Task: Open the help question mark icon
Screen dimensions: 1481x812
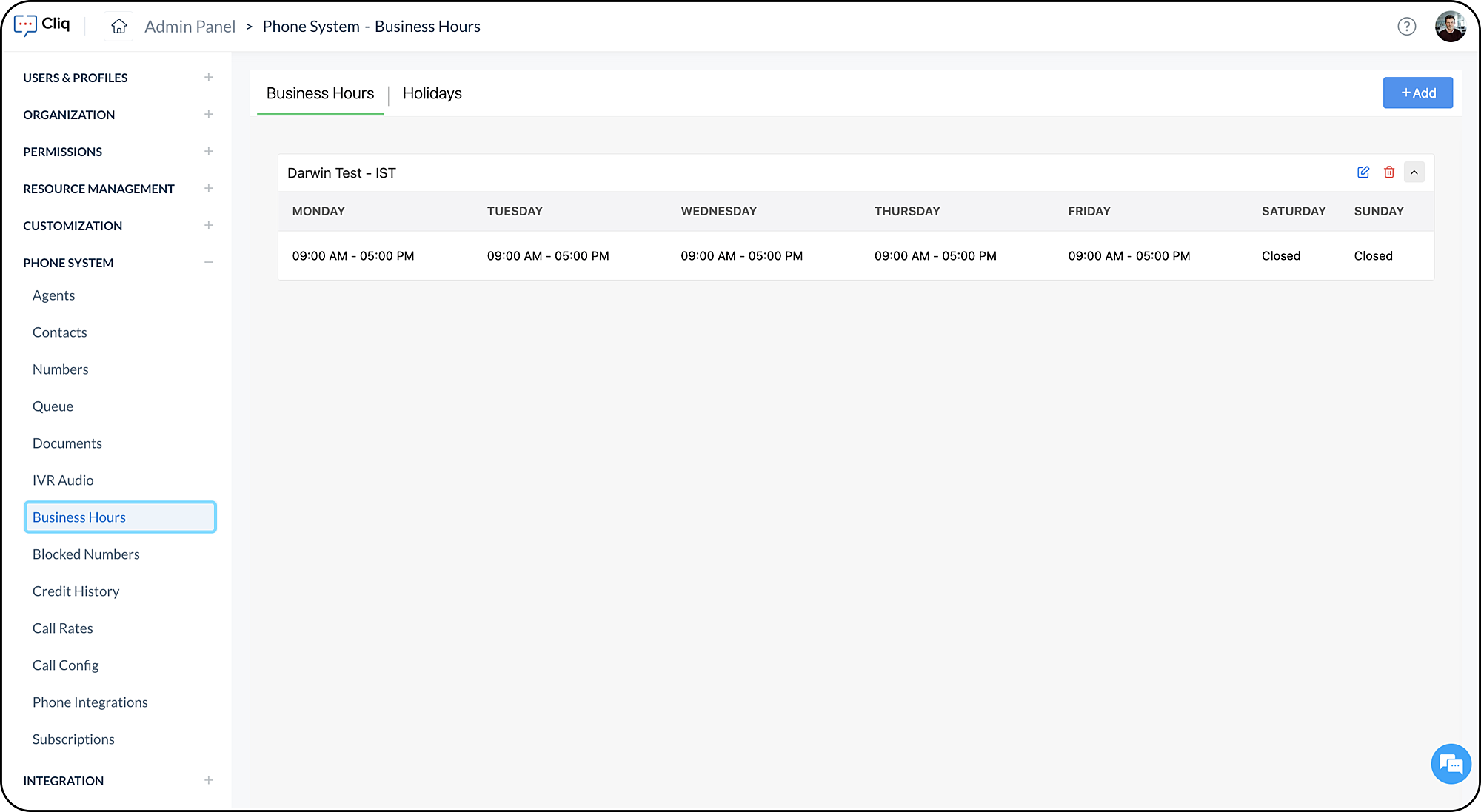Action: coord(1406,27)
